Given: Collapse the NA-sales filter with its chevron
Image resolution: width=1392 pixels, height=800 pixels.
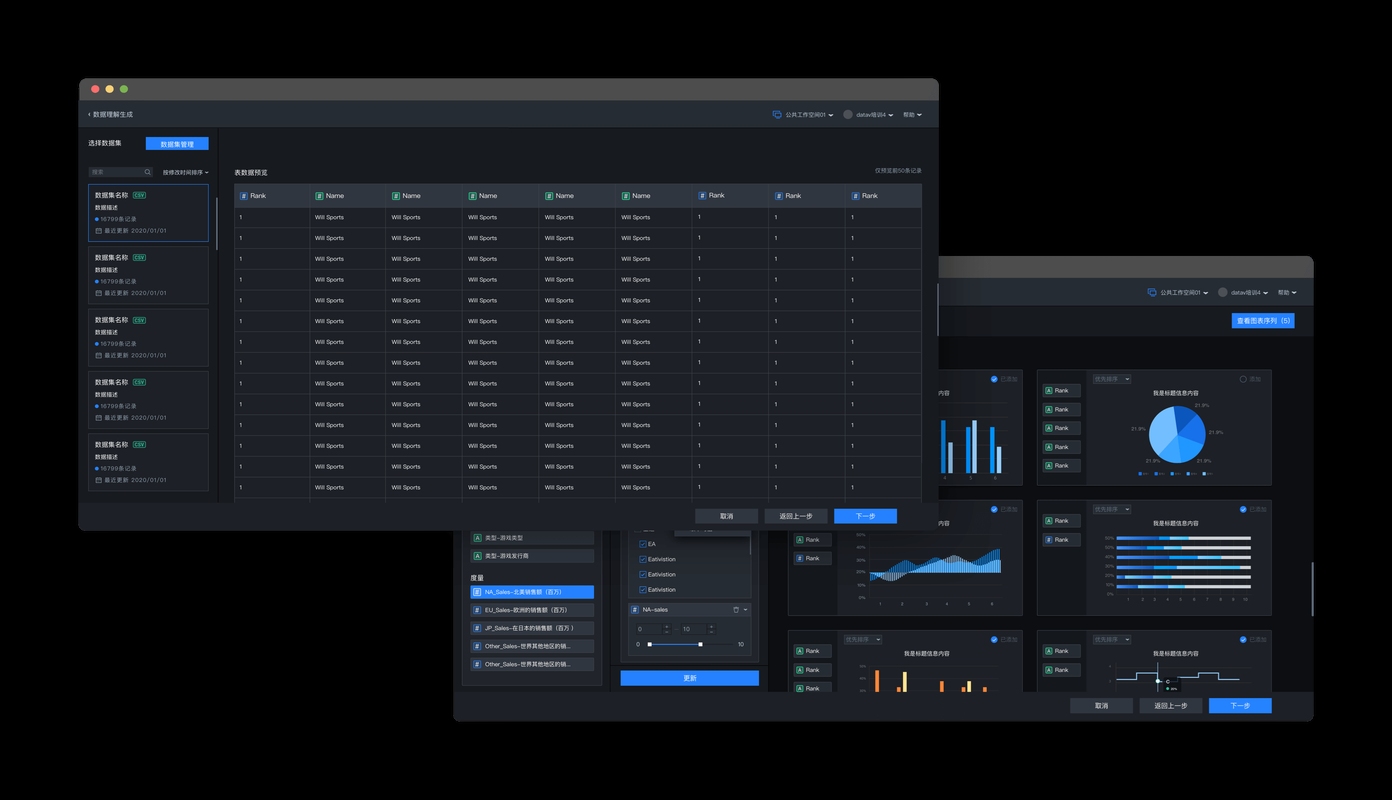Looking at the screenshot, I should coord(746,609).
